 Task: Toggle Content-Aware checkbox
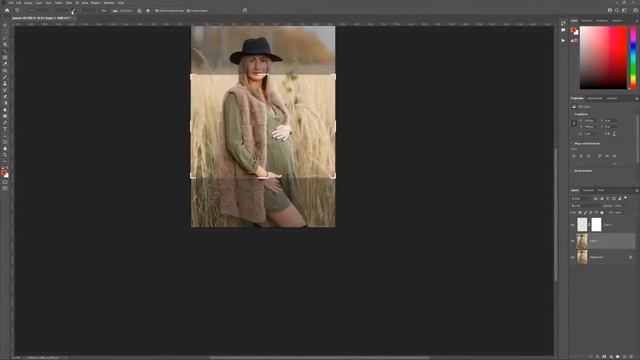click(x=188, y=11)
